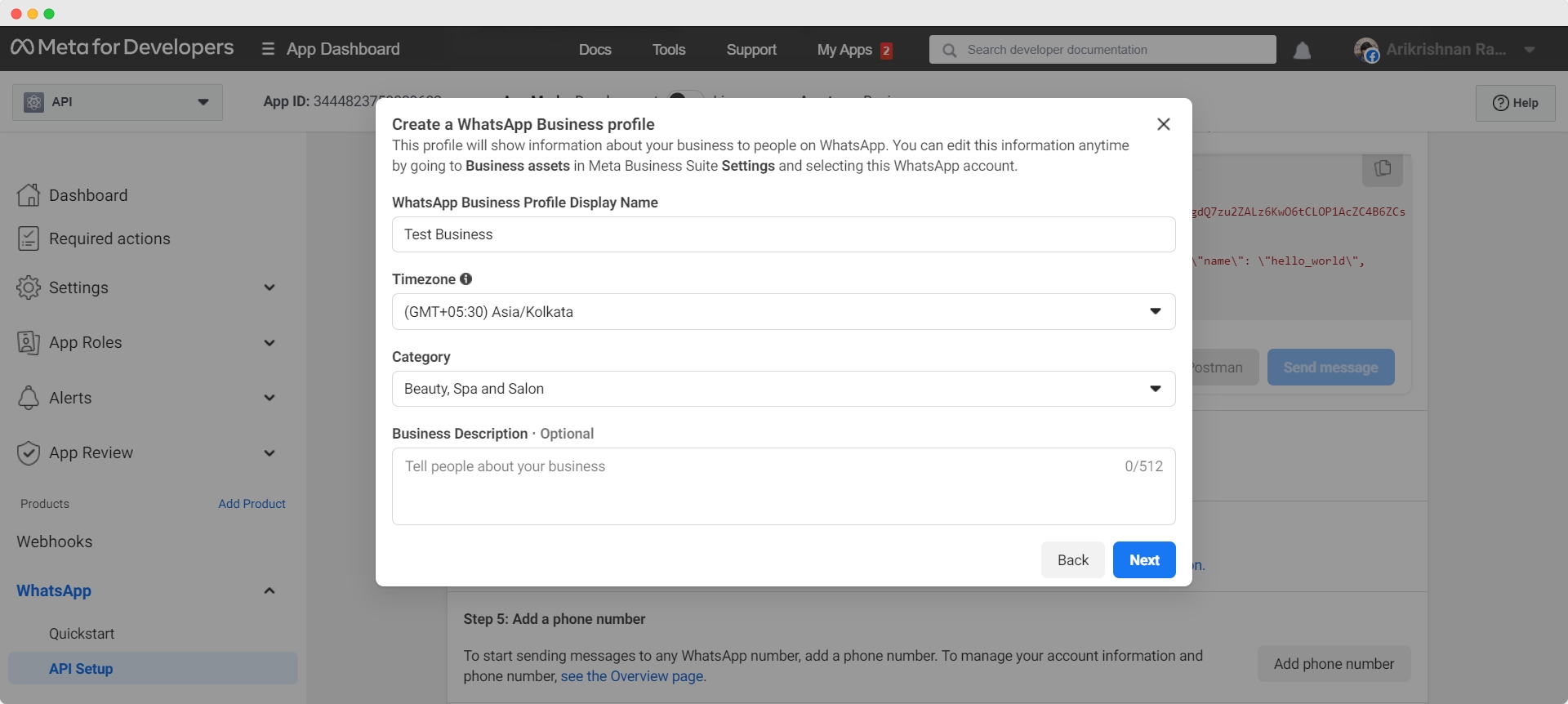Viewport: 1568px width, 704px height.
Task: Expand the Settings section
Action: point(269,287)
